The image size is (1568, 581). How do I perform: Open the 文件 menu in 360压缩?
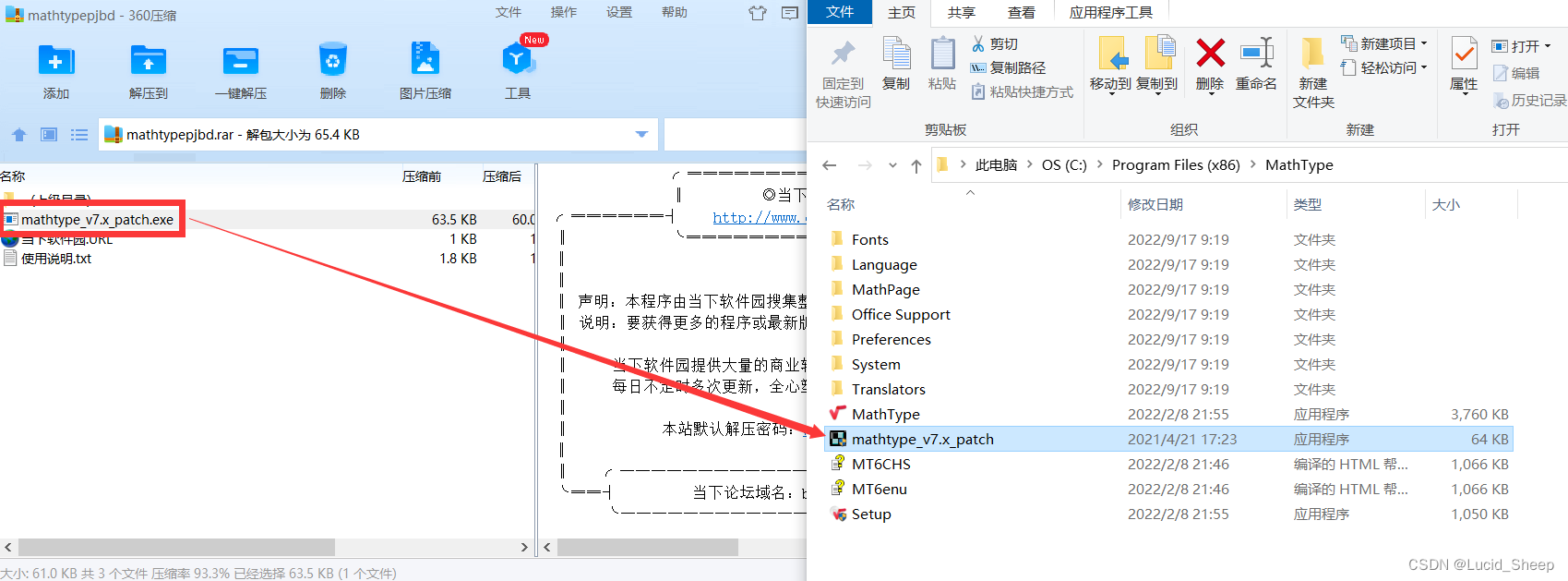coord(509,12)
